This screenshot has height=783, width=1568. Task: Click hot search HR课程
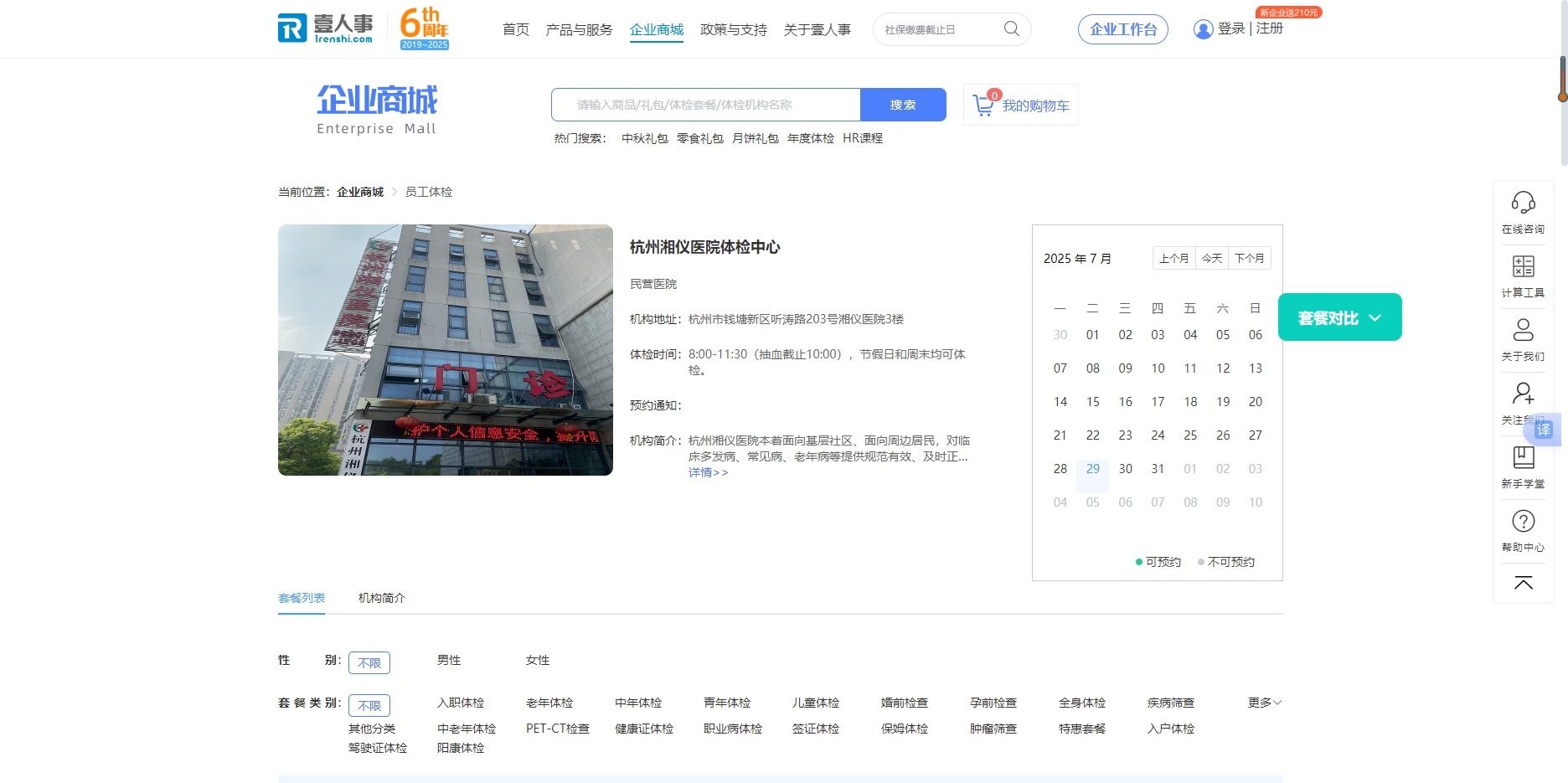pyautogui.click(x=863, y=138)
